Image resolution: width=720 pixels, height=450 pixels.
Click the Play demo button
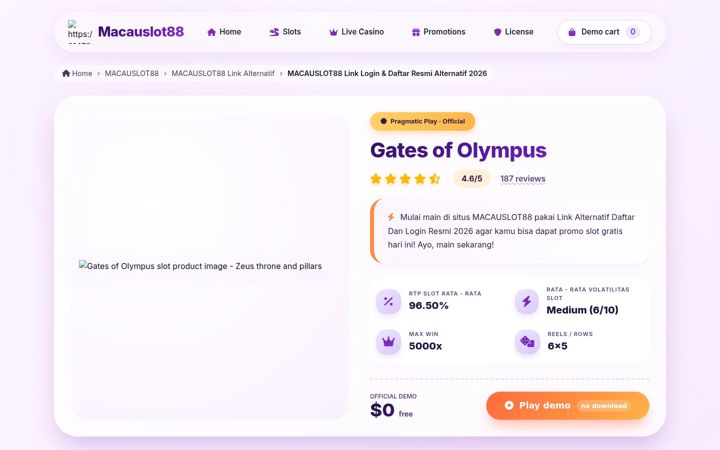(x=568, y=405)
